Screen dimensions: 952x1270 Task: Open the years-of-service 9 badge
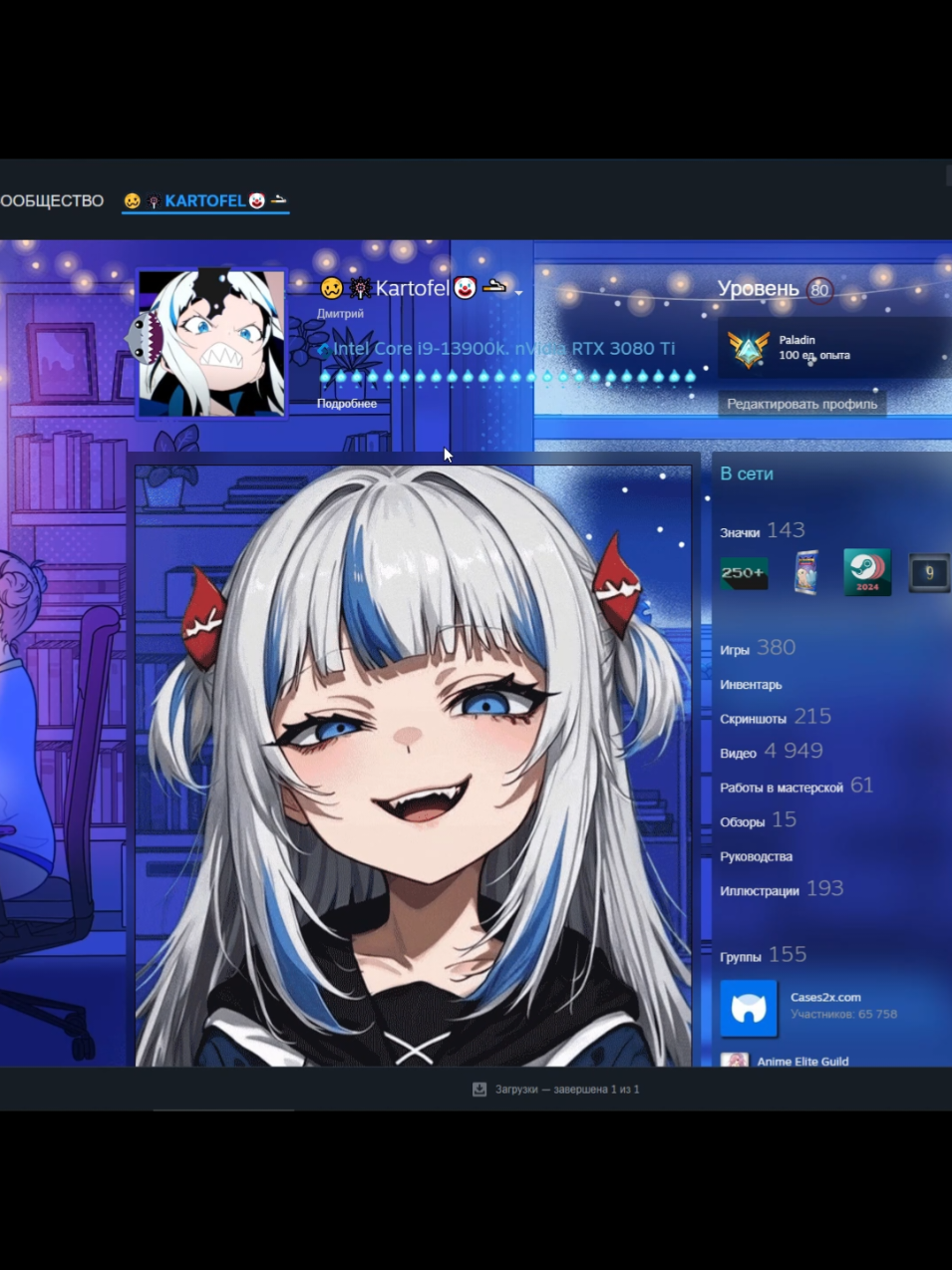(929, 573)
